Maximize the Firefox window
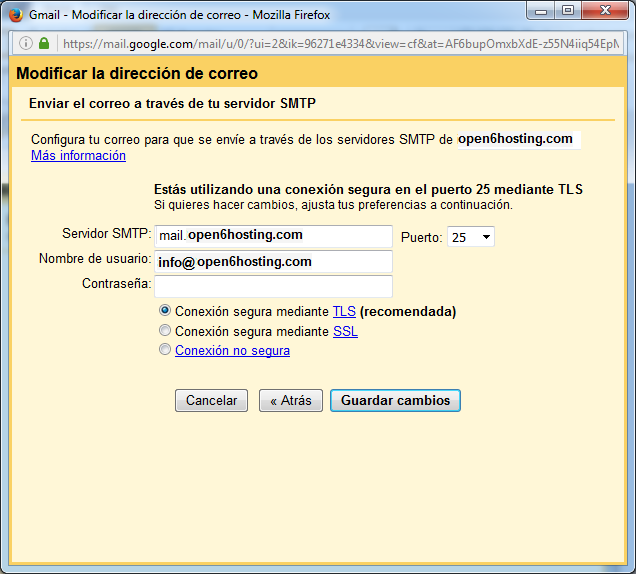The height and width of the screenshot is (574, 636). click(x=568, y=11)
